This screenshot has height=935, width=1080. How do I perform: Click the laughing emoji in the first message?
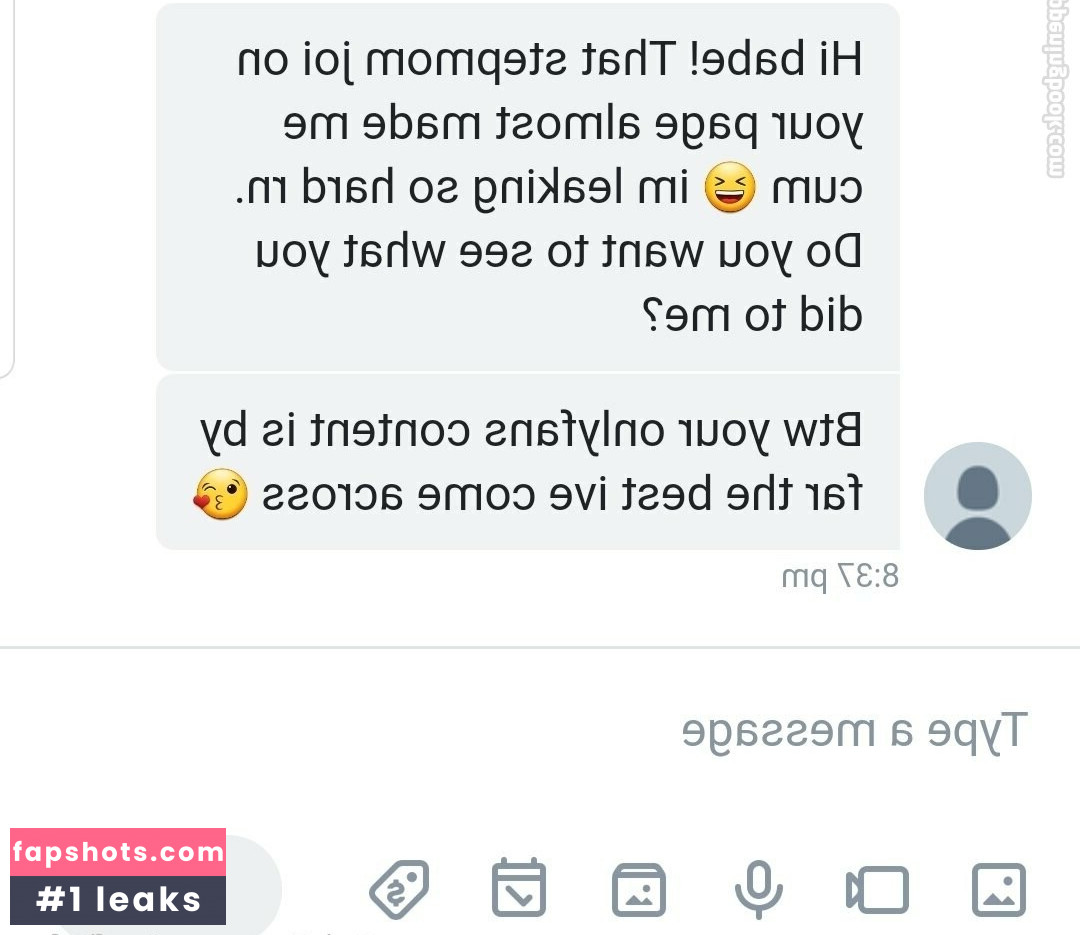[x=729, y=187]
